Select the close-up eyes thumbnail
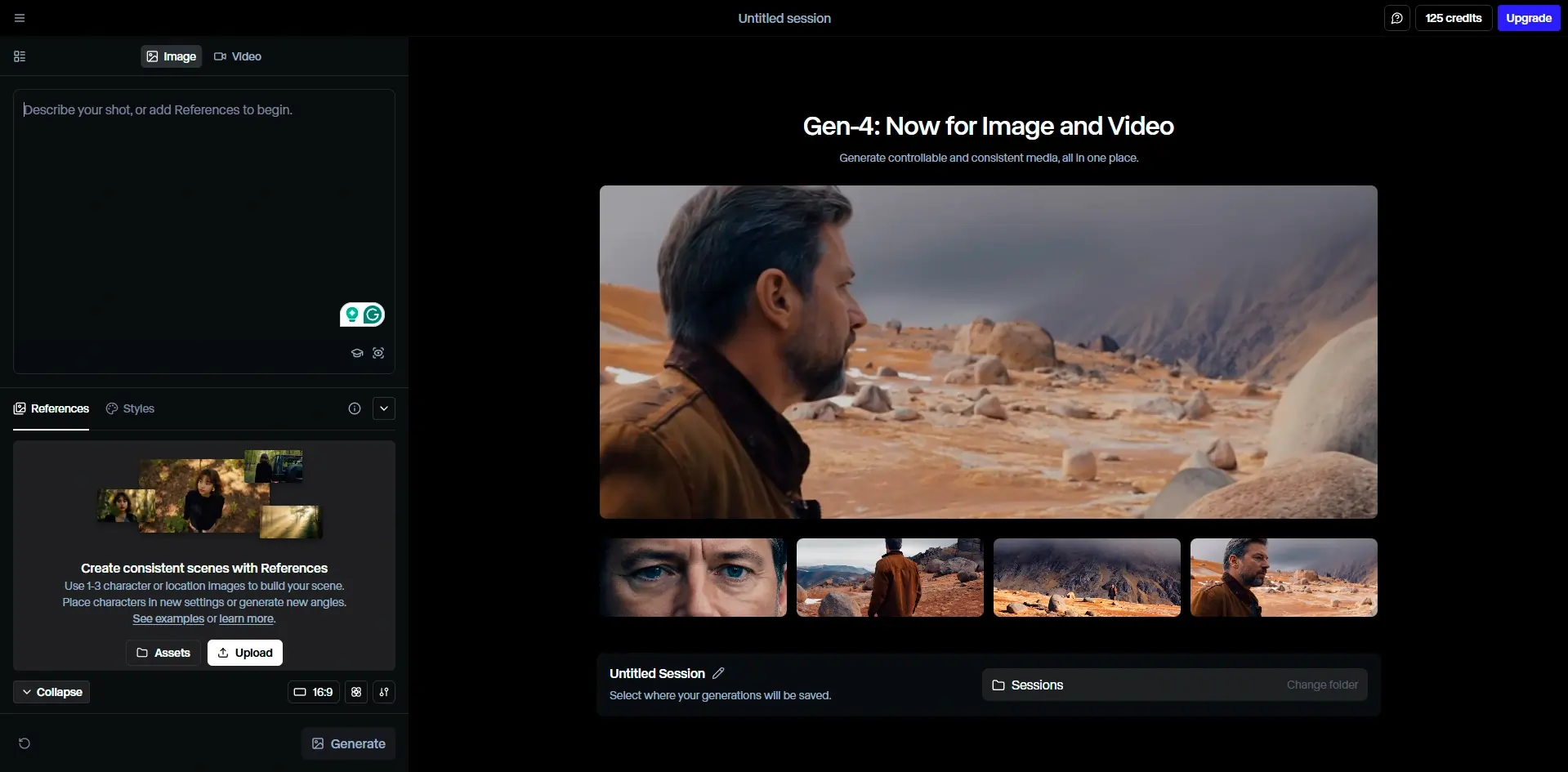Screen dimensions: 1568x772 (x=693, y=578)
